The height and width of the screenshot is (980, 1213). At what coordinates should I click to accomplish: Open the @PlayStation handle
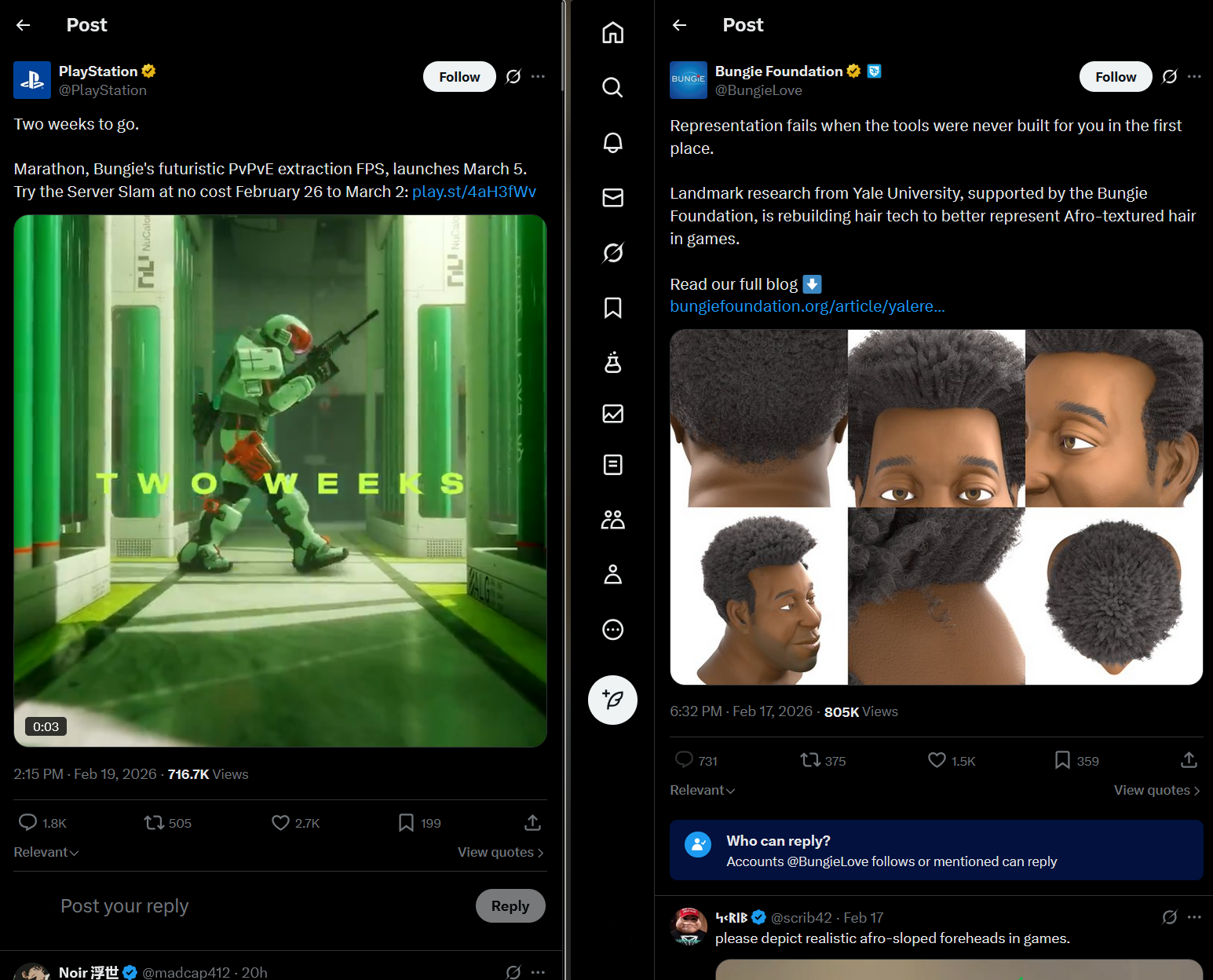(x=103, y=90)
